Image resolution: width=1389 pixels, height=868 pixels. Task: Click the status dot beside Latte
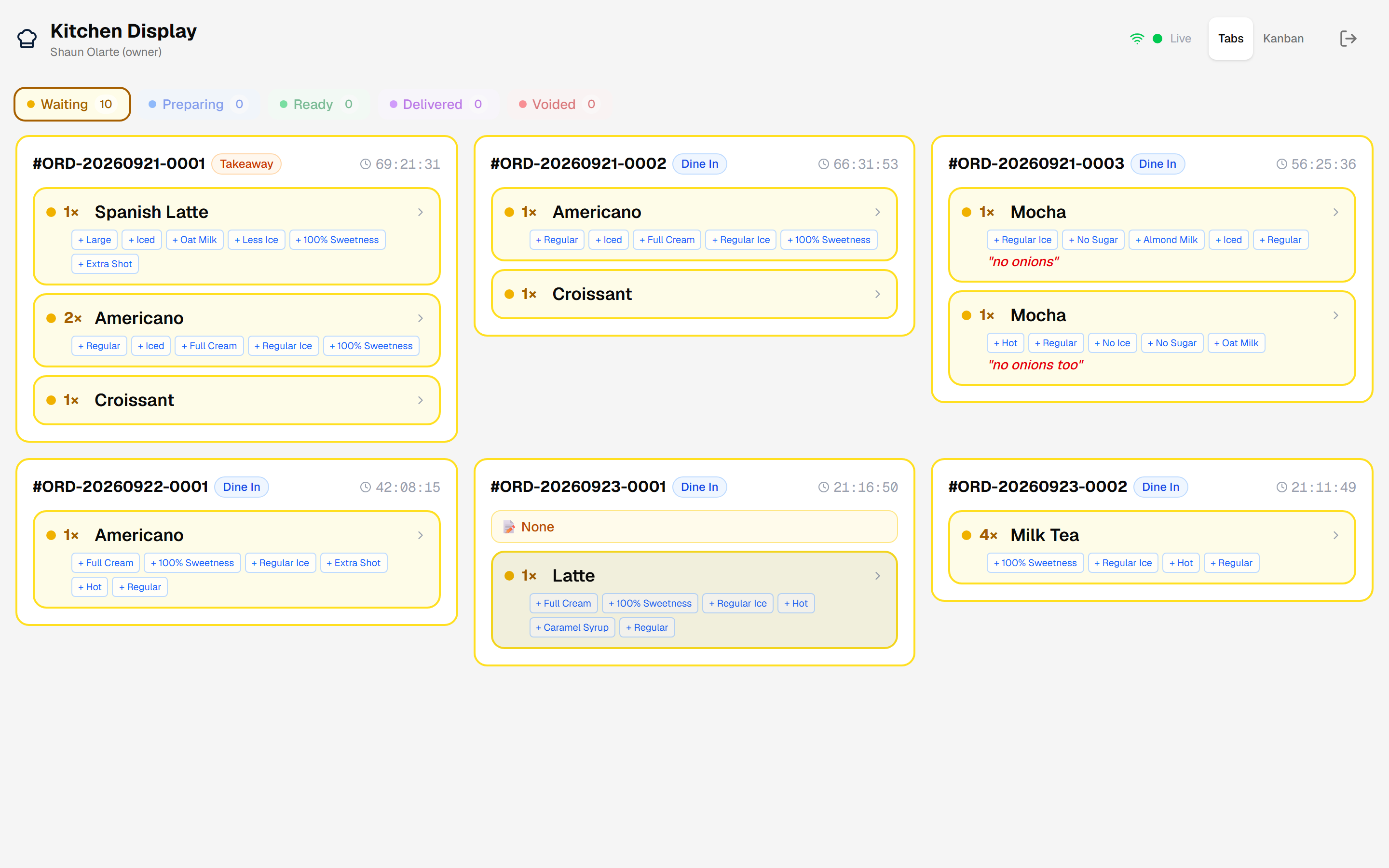[x=509, y=576]
